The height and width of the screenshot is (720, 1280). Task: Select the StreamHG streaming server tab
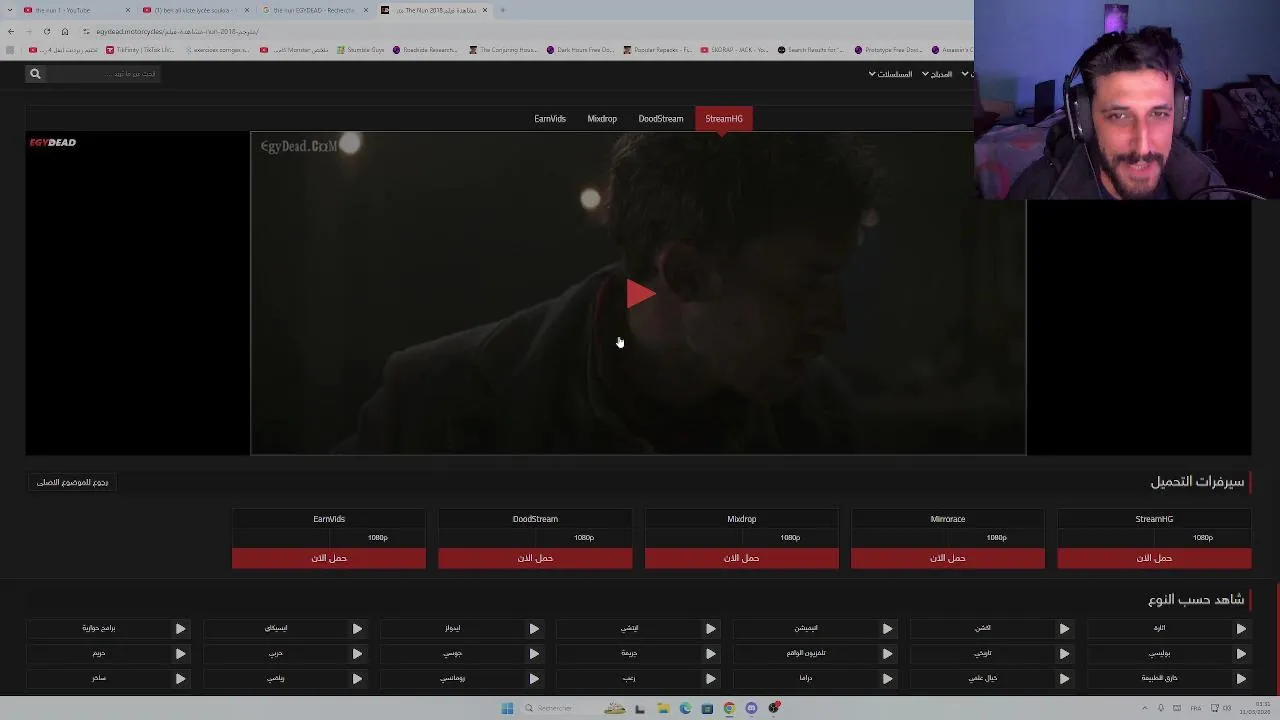pyautogui.click(x=724, y=119)
